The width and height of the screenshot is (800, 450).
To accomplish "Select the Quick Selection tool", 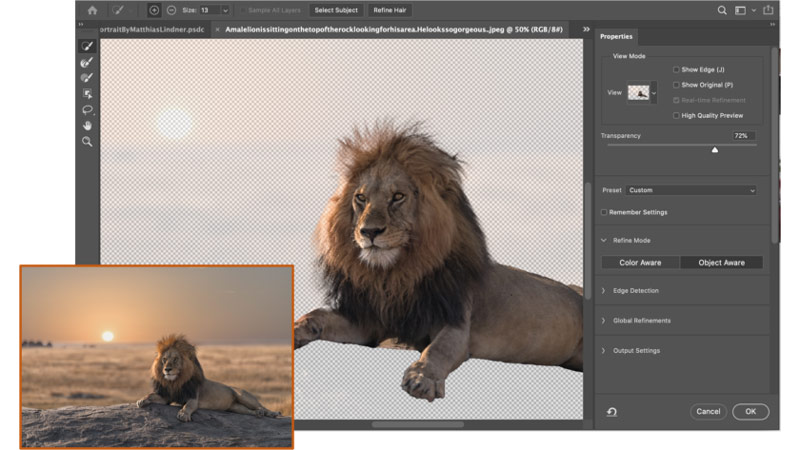I will tap(88, 46).
